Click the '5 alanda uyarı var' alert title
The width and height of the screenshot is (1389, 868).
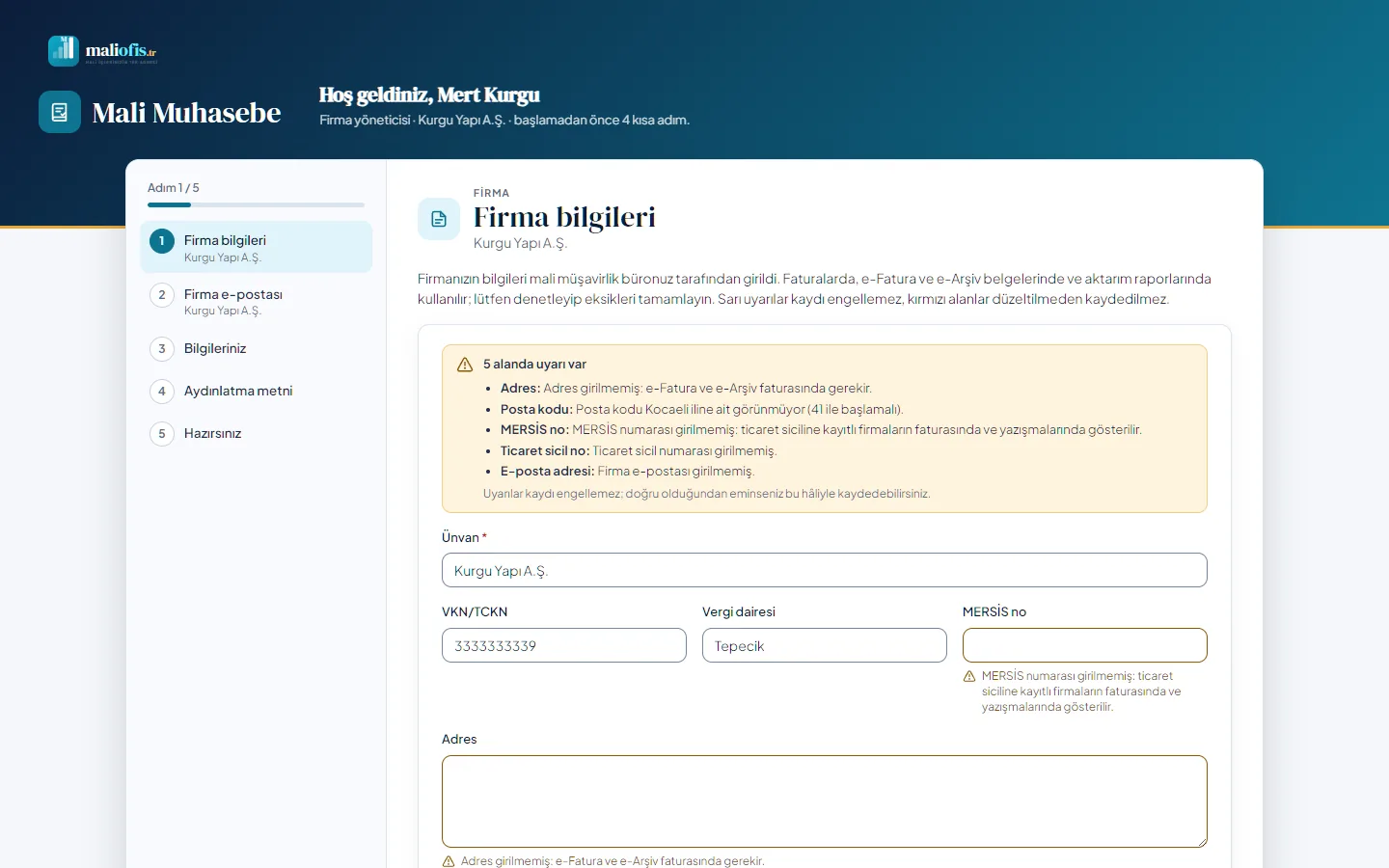click(x=534, y=364)
